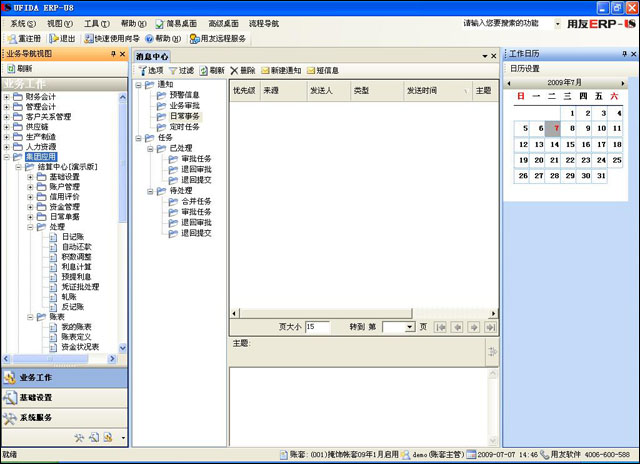Click the 帮助 help toolbar icon
Viewport: 640px width, 464px height.
(x=149, y=39)
